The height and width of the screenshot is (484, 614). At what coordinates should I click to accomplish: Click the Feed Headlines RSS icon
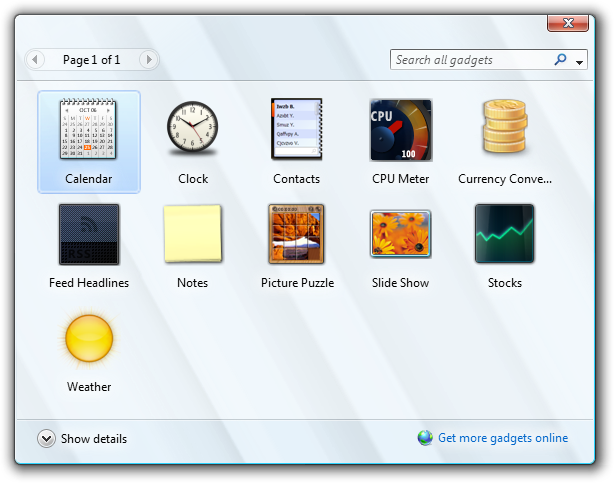tap(89, 234)
